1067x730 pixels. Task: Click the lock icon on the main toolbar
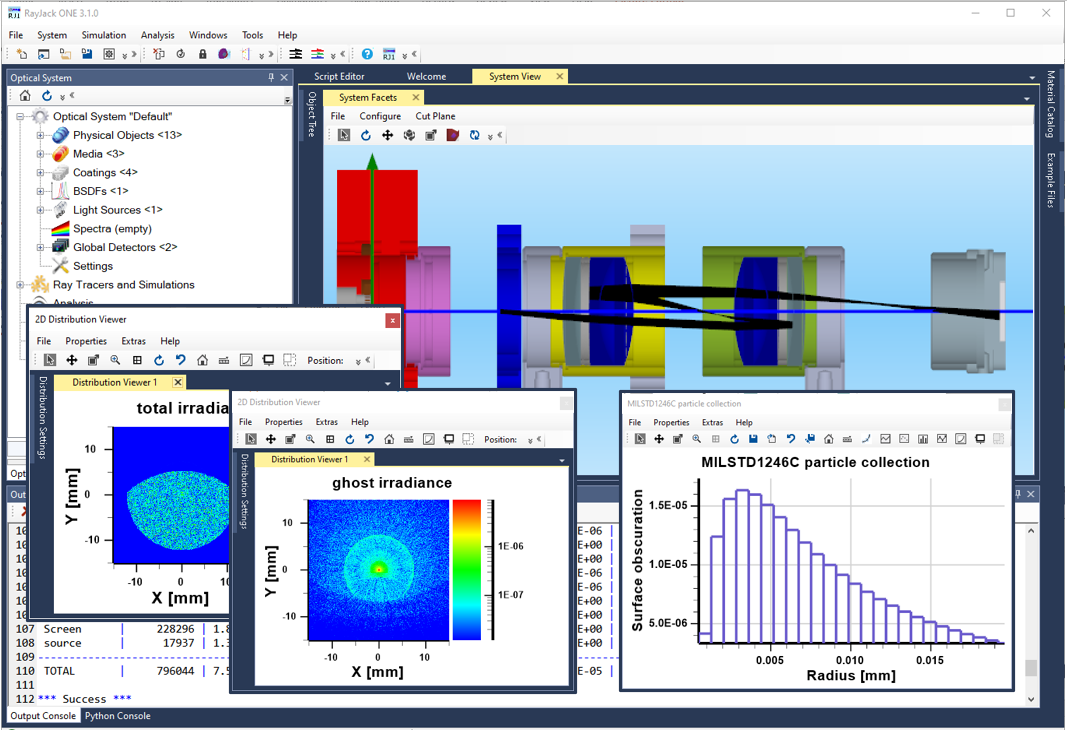coord(203,54)
